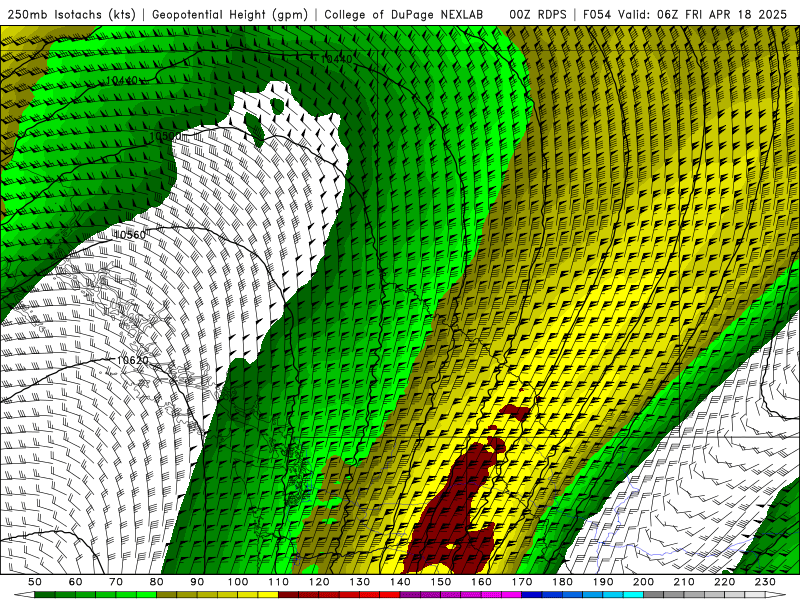Click the 220 knot scale label
Viewport: 800px width, 600px height.
tap(724, 582)
